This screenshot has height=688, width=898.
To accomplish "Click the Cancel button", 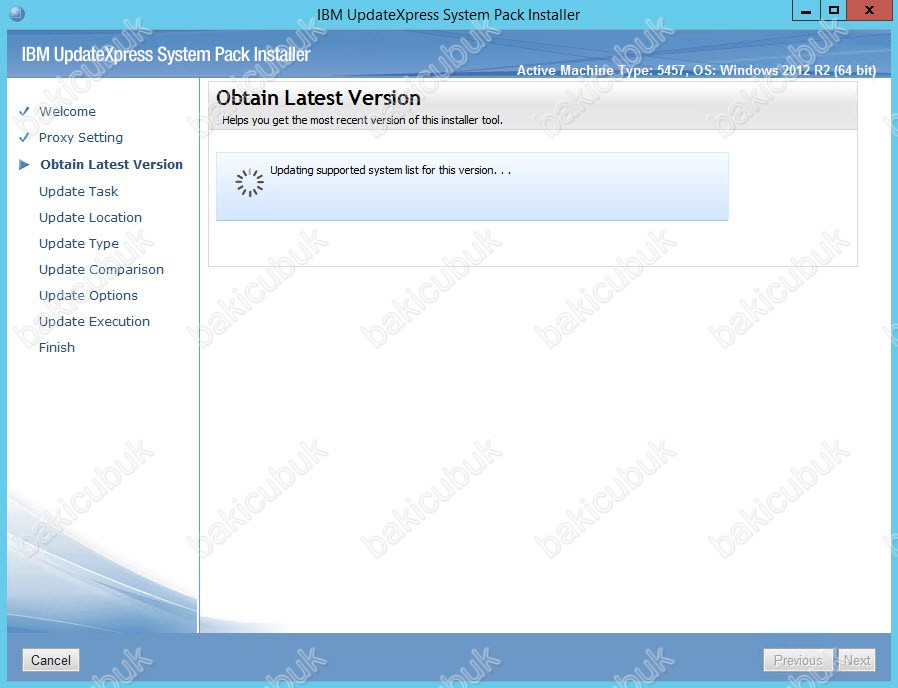I will click(50, 660).
